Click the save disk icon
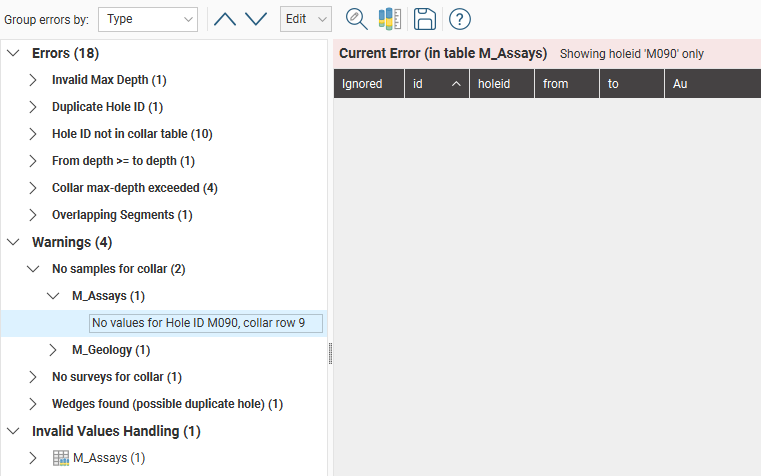Viewport: 761px width, 476px height. point(424,19)
